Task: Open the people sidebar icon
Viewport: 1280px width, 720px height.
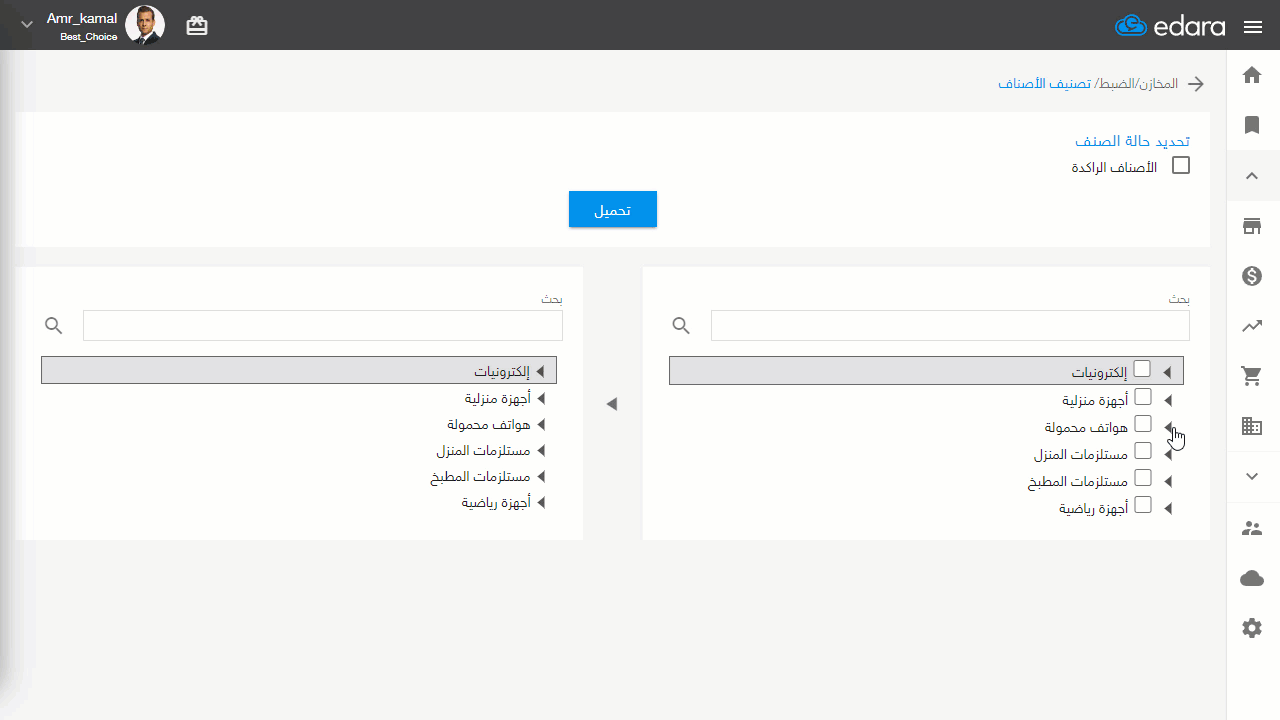Action: 1252,528
